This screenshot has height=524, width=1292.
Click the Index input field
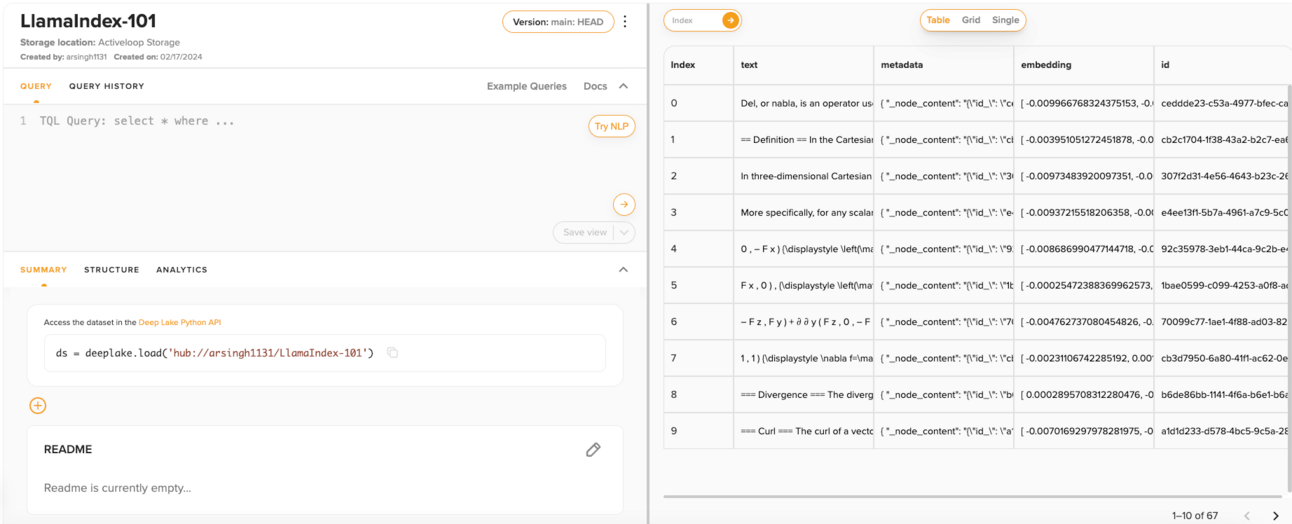(694, 20)
